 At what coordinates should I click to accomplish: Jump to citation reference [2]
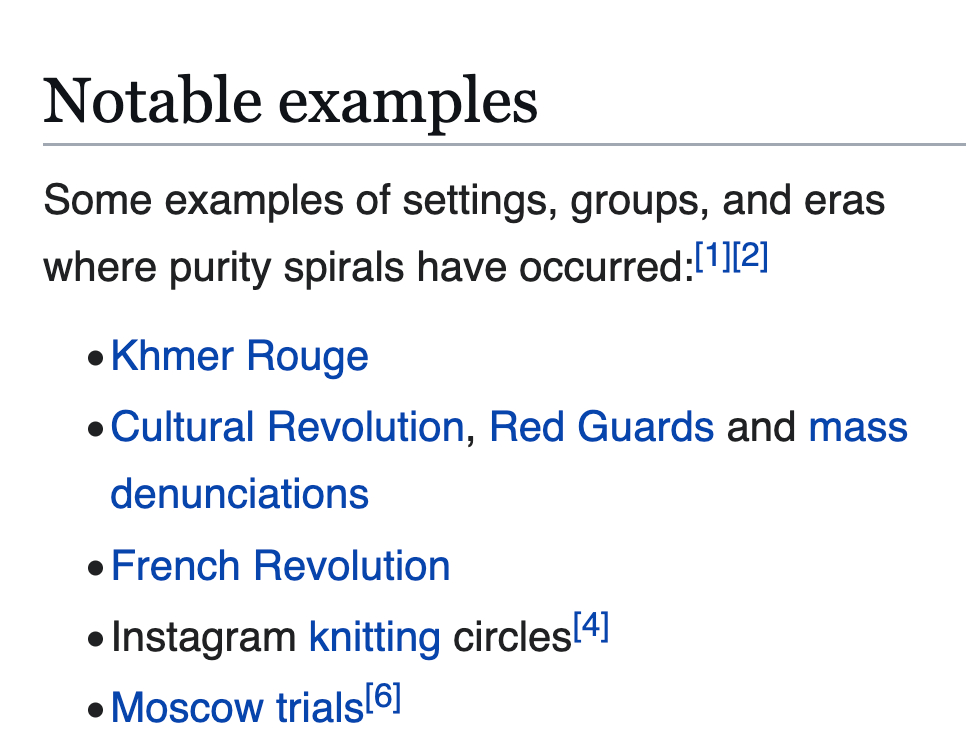pyautogui.click(x=750, y=258)
